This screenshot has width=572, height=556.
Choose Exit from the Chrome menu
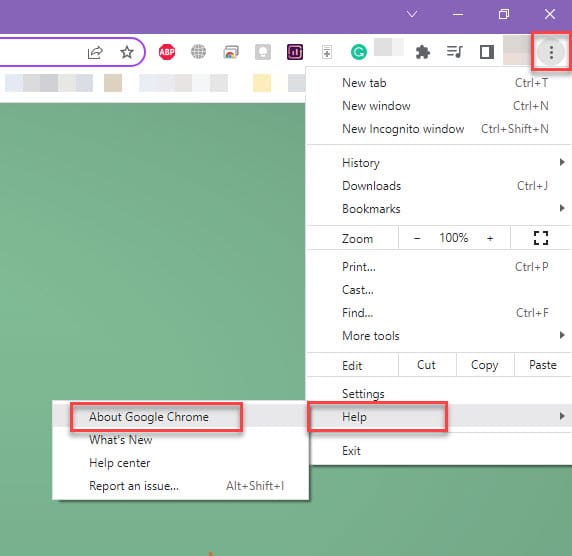(438, 451)
